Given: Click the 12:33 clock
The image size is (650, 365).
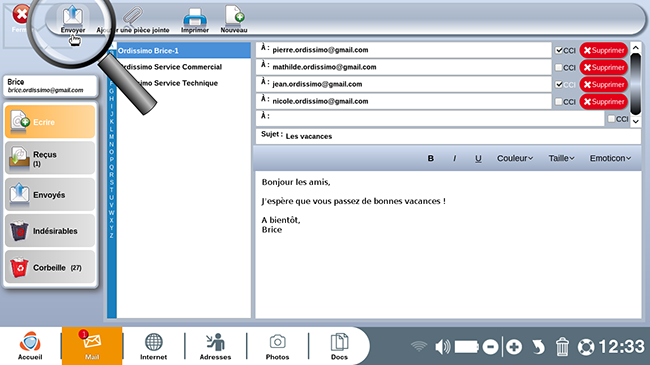Looking at the screenshot, I should [x=621, y=346].
